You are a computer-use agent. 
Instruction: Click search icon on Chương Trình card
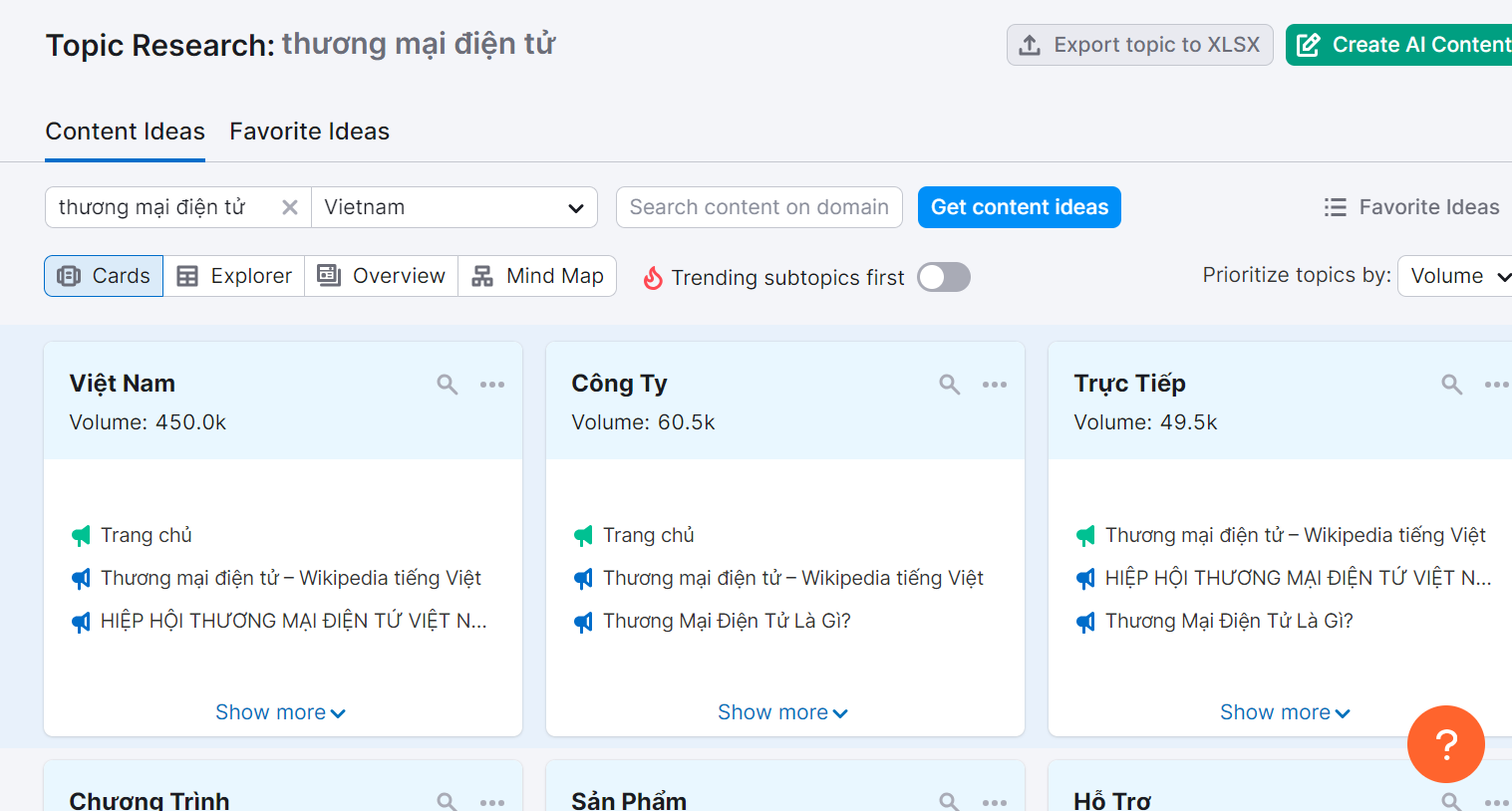pos(448,801)
